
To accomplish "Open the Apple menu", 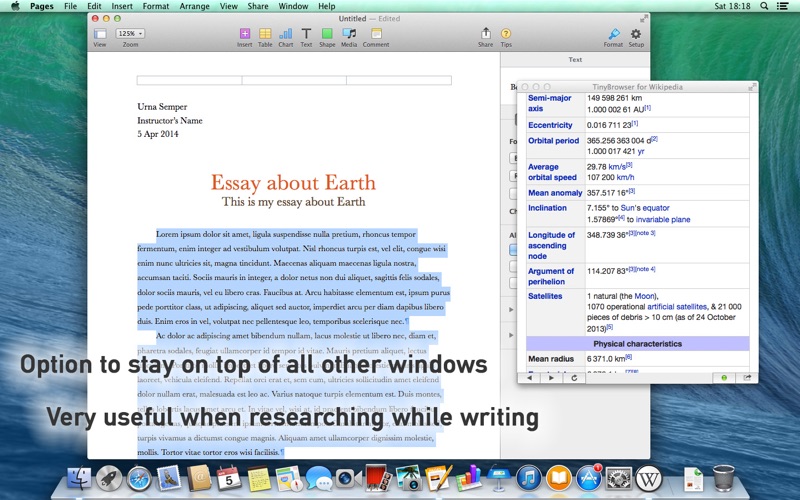I will [15, 6].
